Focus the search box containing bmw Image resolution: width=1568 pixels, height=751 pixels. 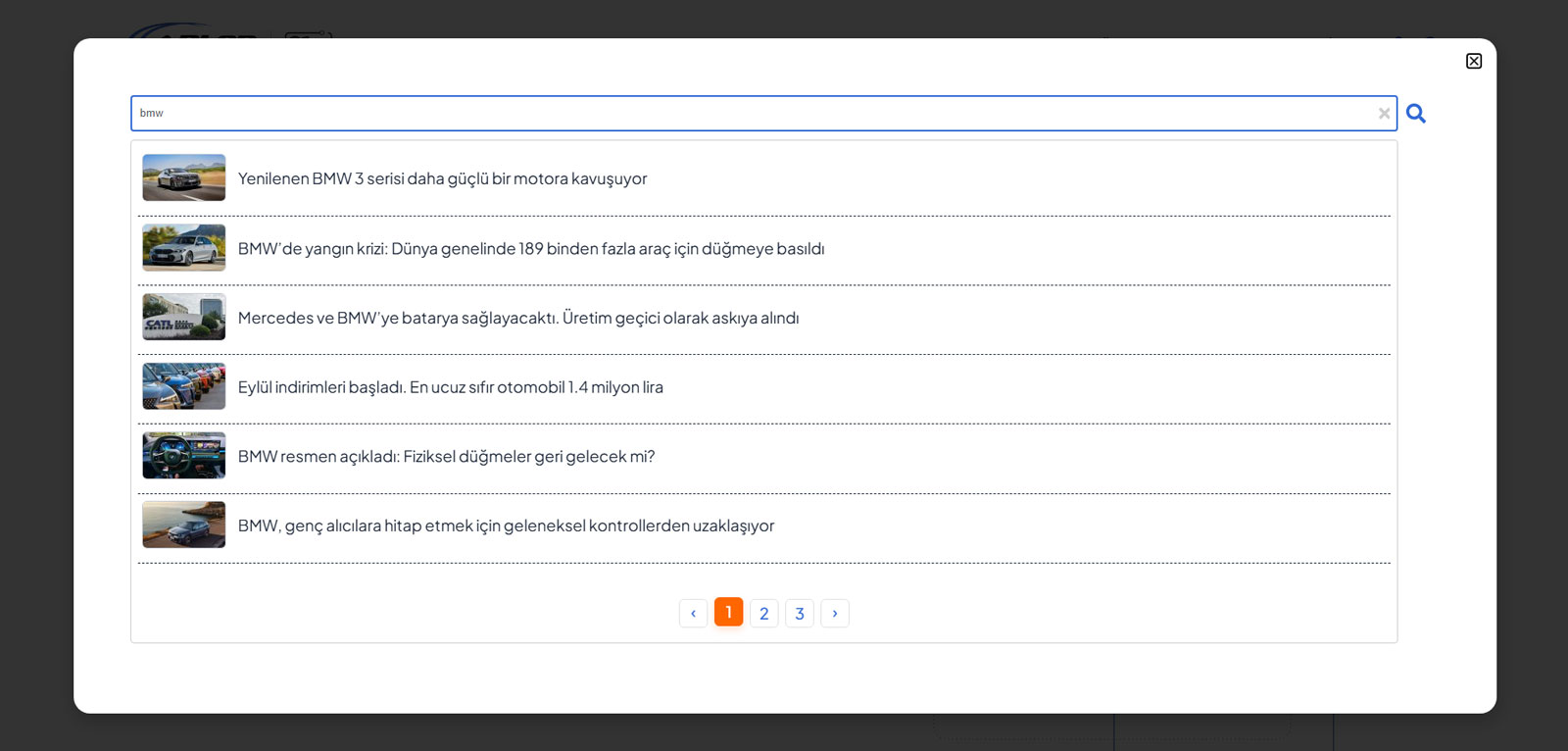(755, 114)
